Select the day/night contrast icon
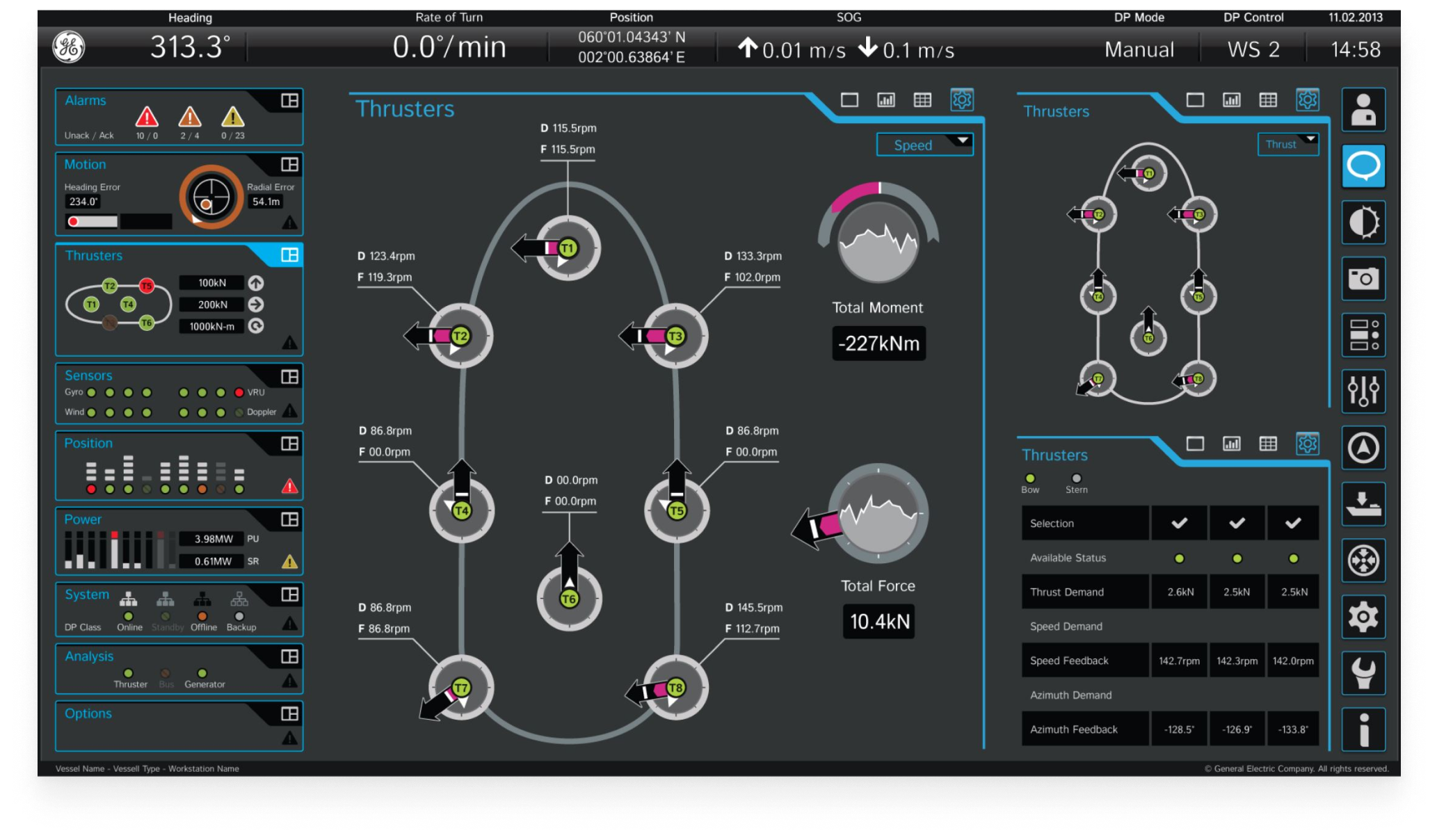The width and height of the screenshot is (1437, 840). pyautogui.click(x=1363, y=223)
